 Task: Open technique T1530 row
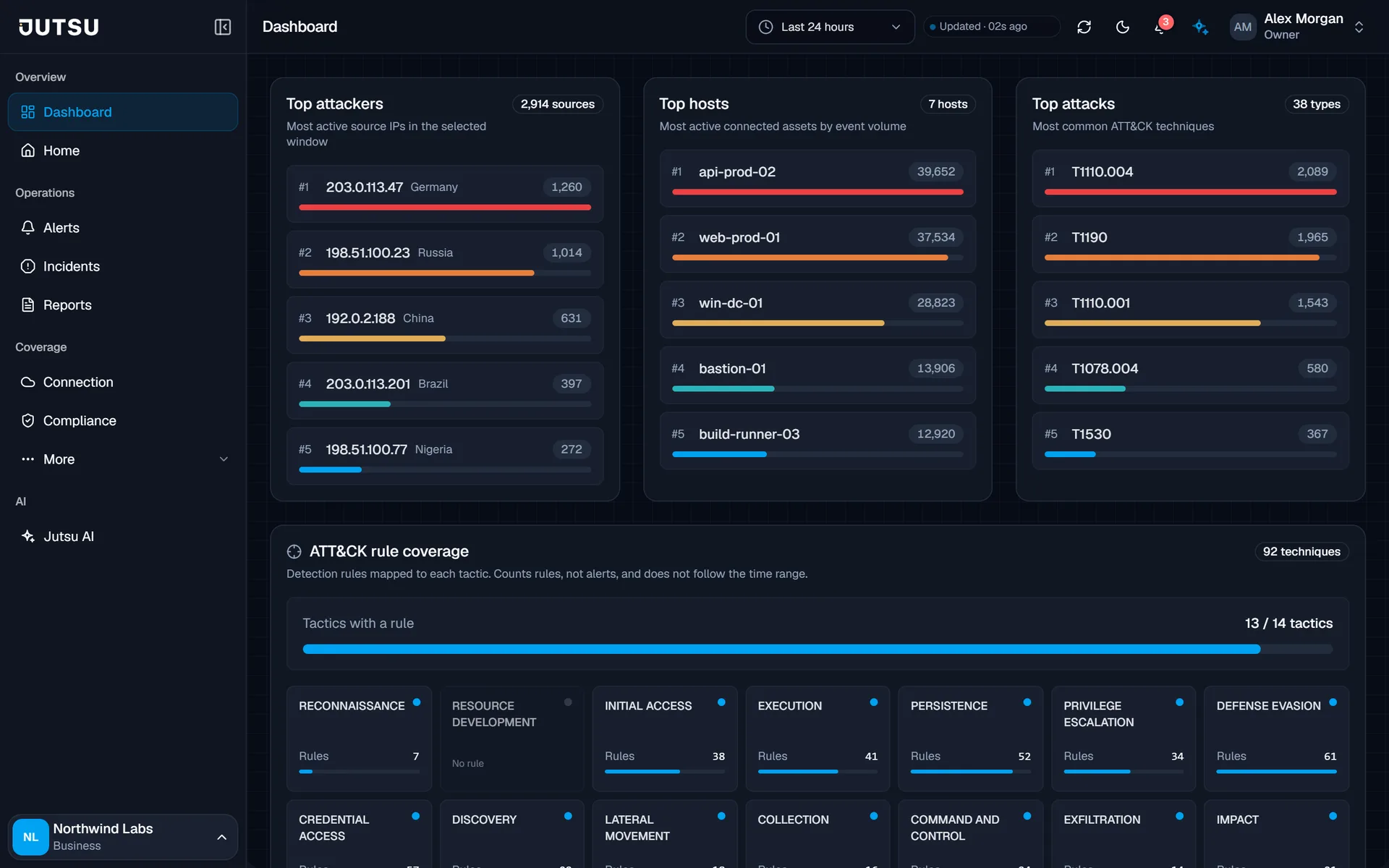tap(1190, 441)
